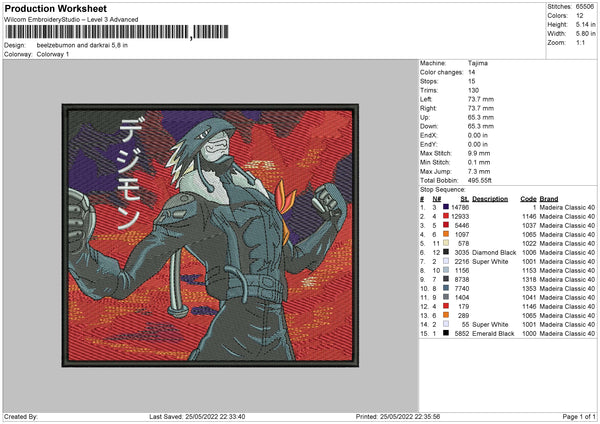The height and width of the screenshot is (424, 600).
Task: Pick the Super White swatch with 55 stitches
Action: tap(446, 324)
